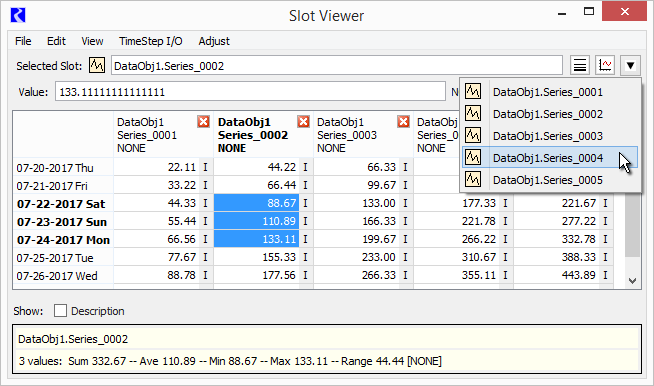654x386 pixels.
Task: Click the scrollbar down arrow of table
Action: [632, 281]
